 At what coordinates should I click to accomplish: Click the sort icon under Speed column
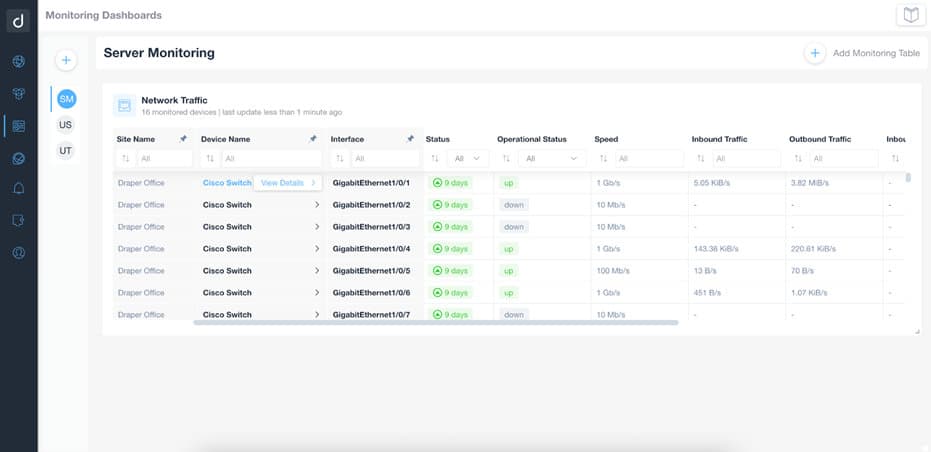click(603, 158)
